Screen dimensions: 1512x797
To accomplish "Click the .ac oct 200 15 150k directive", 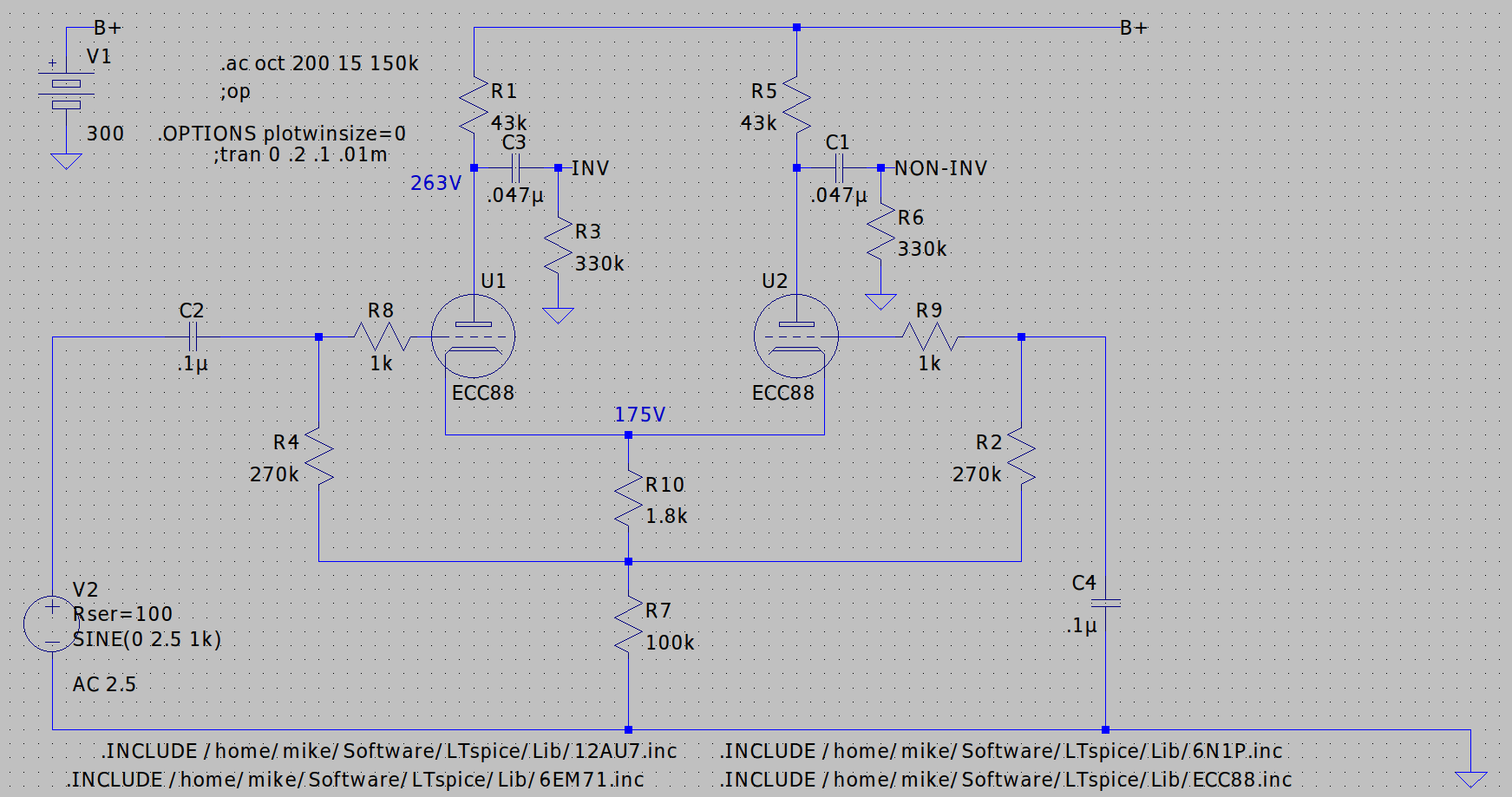I will (x=319, y=63).
